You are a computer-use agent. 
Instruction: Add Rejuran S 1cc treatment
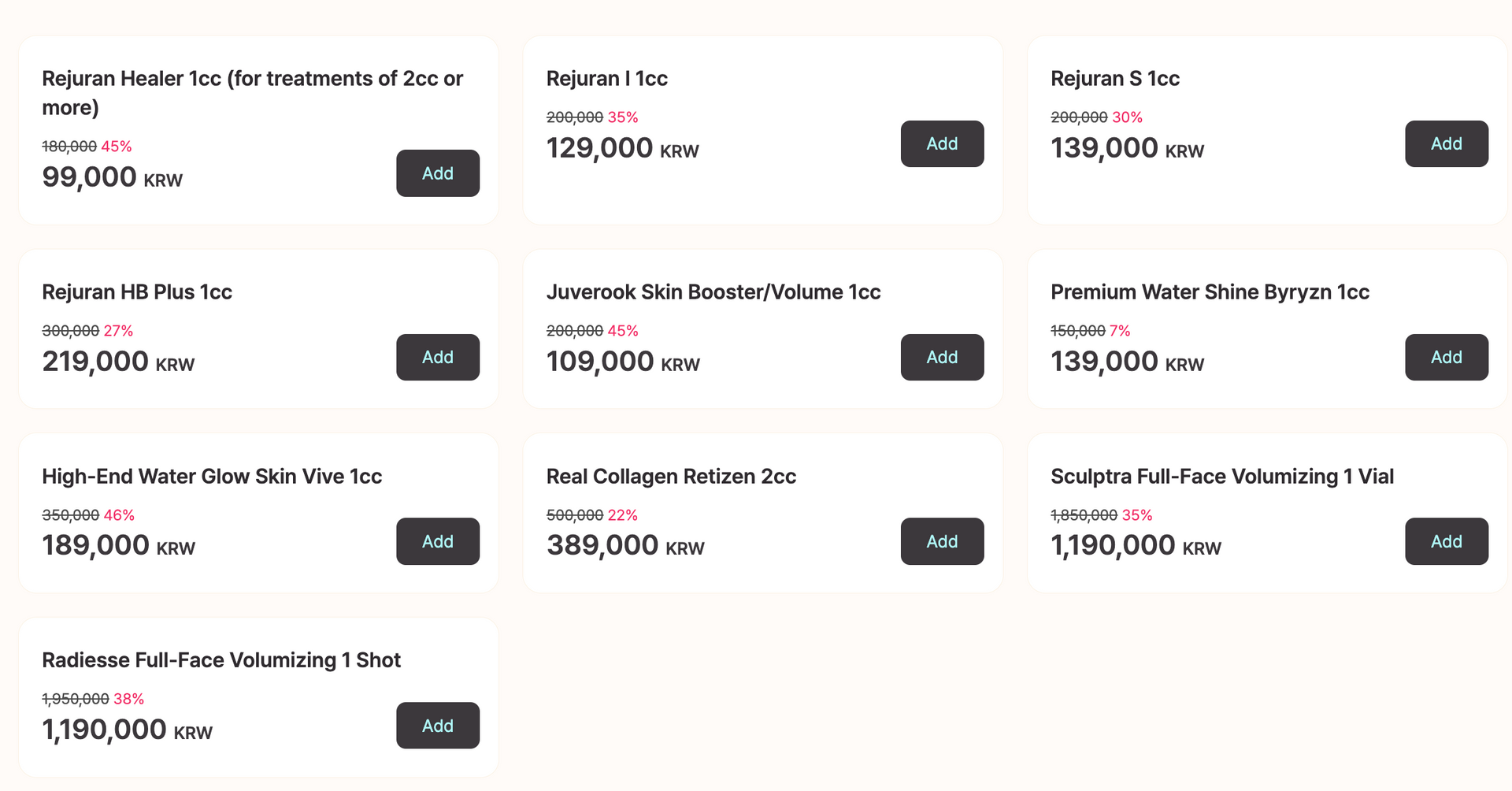click(1446, 144)
